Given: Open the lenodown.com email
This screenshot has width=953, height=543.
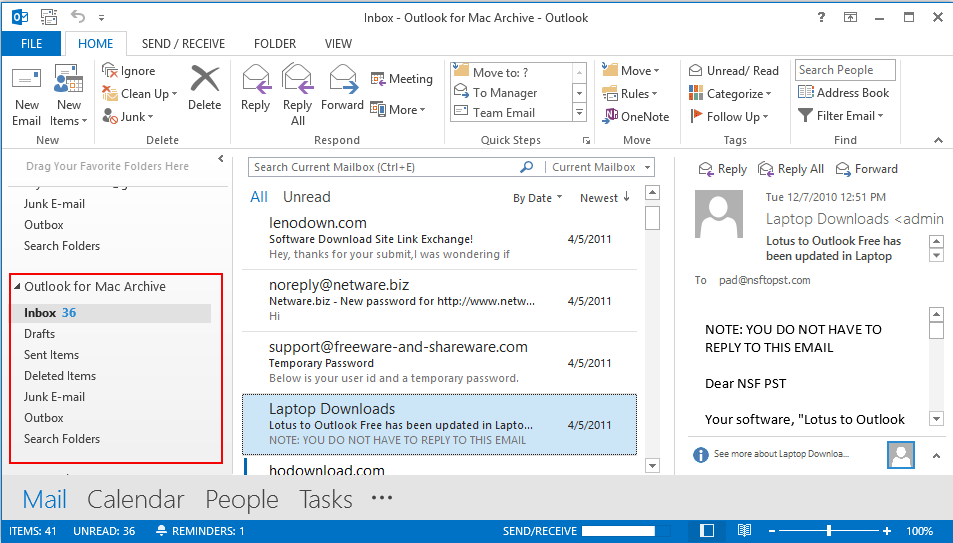Looking at the screenshot, I should coord(439,238).
